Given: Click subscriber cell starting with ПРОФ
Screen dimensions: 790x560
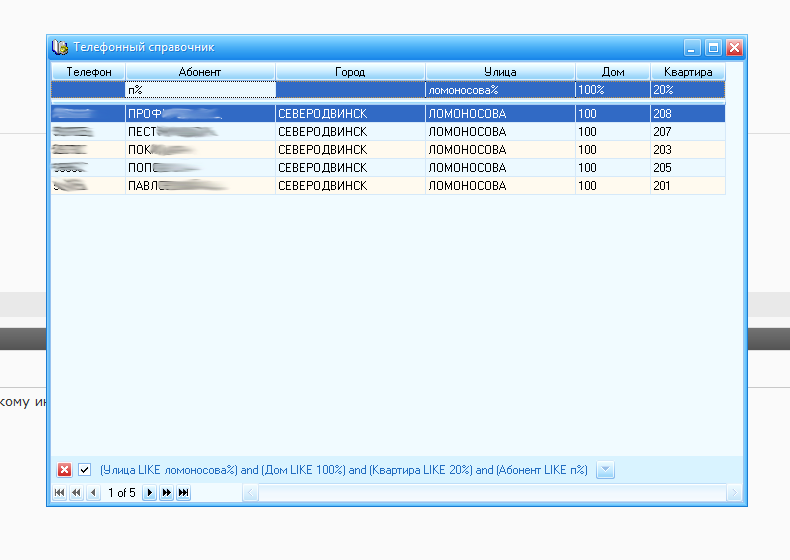Looking at the screenshot, I should 200,113.
